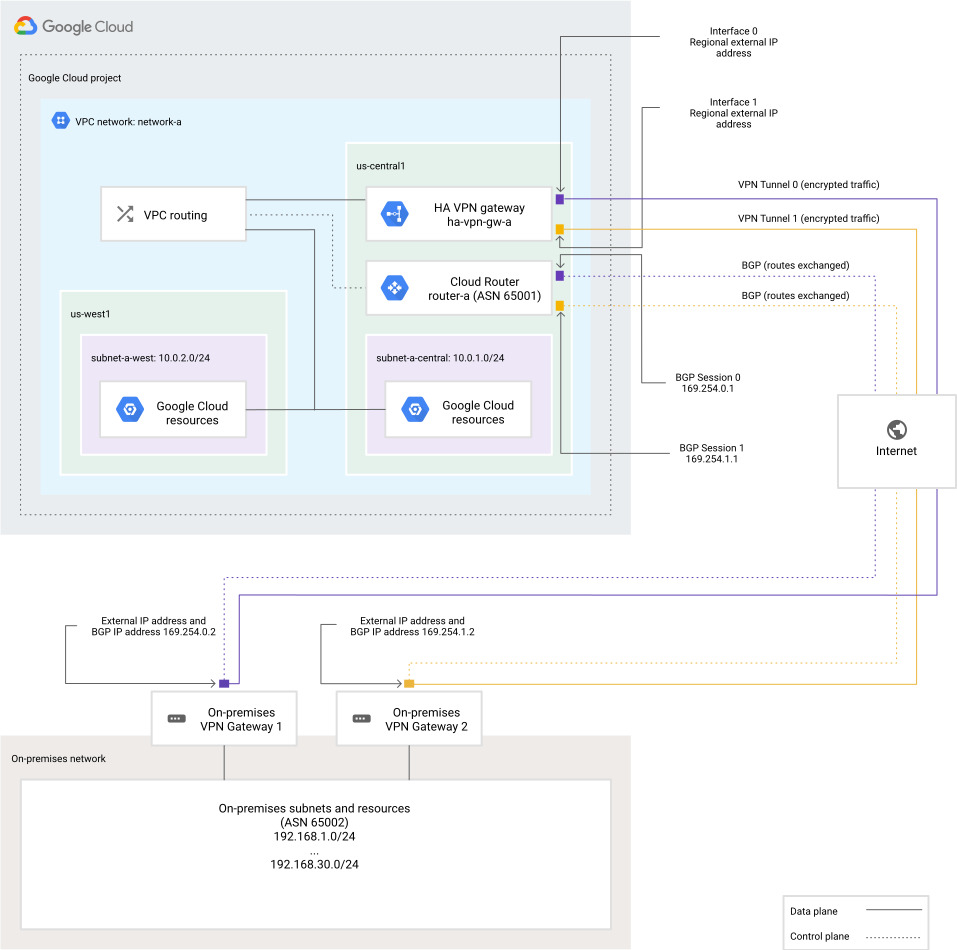The image size is (957, 950).
Task: Click the 192.168.1.0/24 subnet text
Action: click(x=314, y=836)
